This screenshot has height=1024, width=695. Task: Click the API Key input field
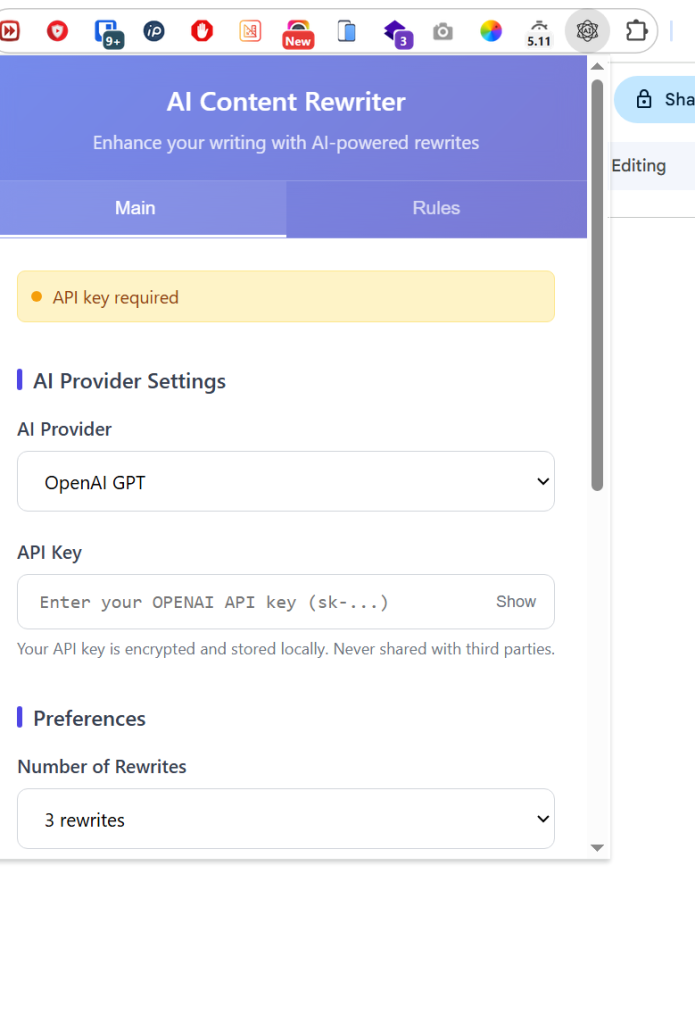(x=250, y=601)
